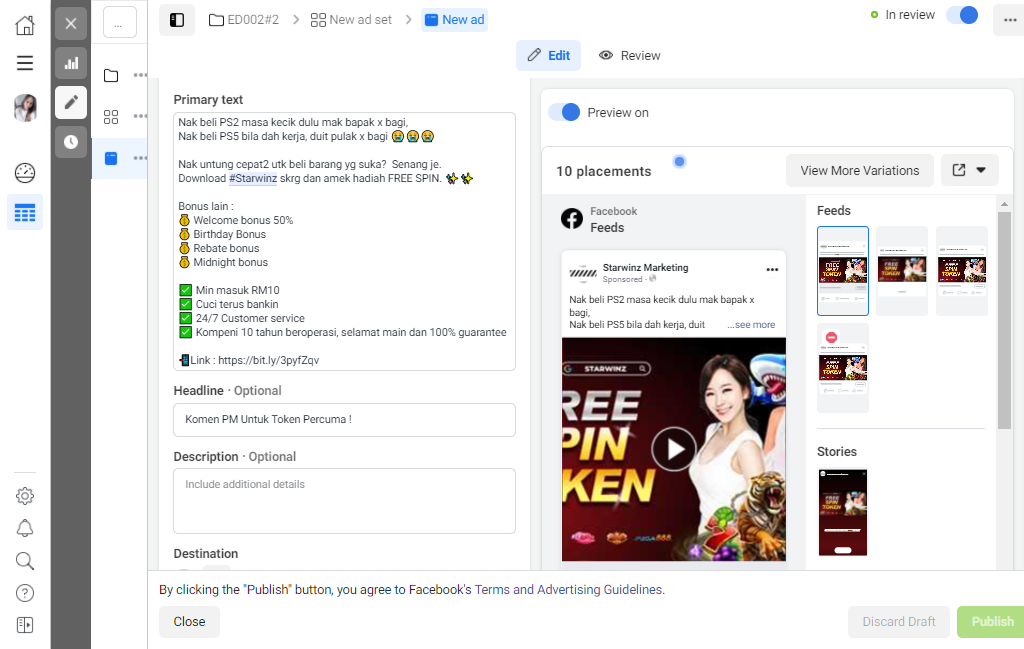Image resolution: width=1024 pixels, height=649 pixels.
Task: Open the help question mark icon
Action: [x=25, y=593]
